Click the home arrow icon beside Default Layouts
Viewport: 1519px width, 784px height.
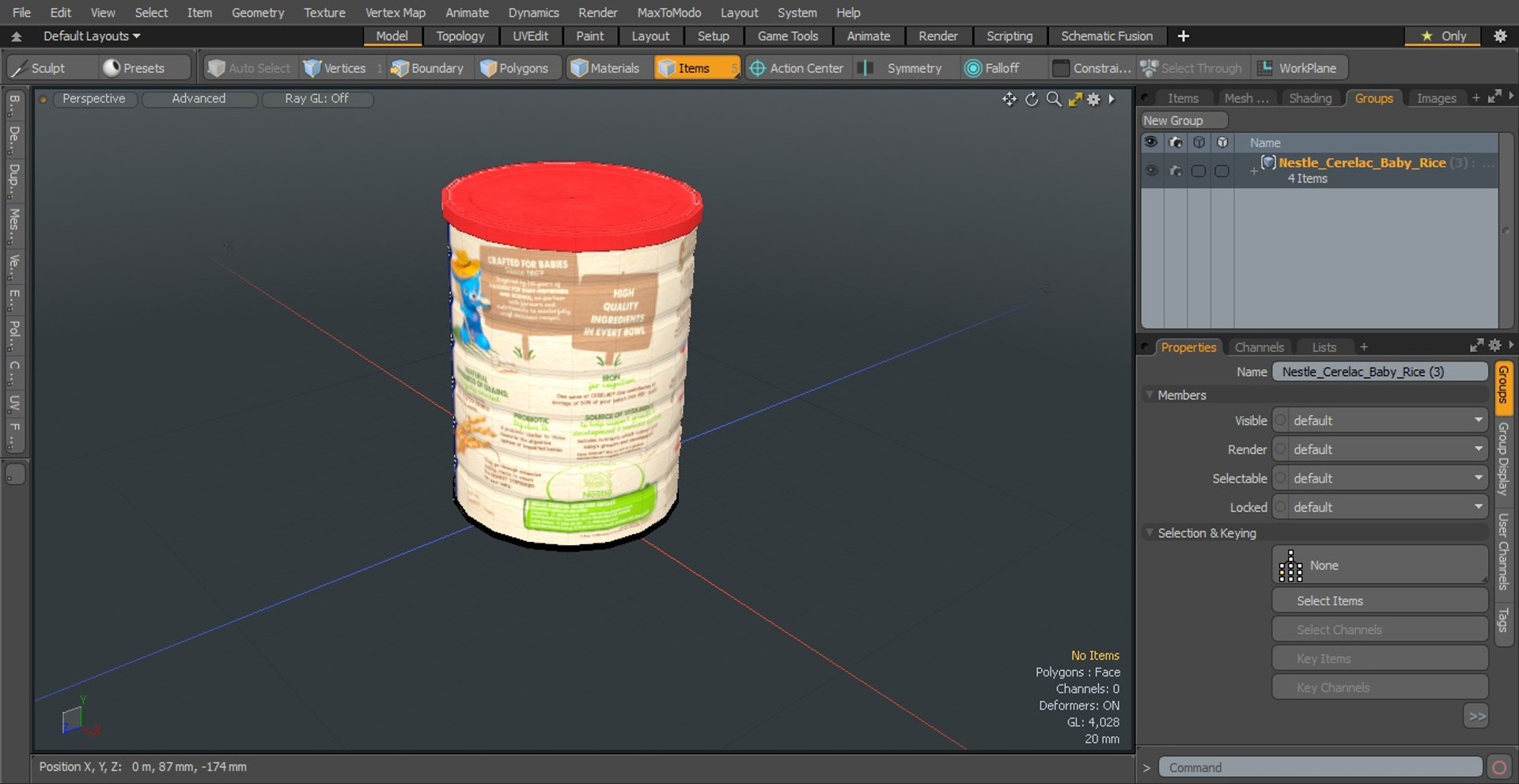[x=16, y=36]
